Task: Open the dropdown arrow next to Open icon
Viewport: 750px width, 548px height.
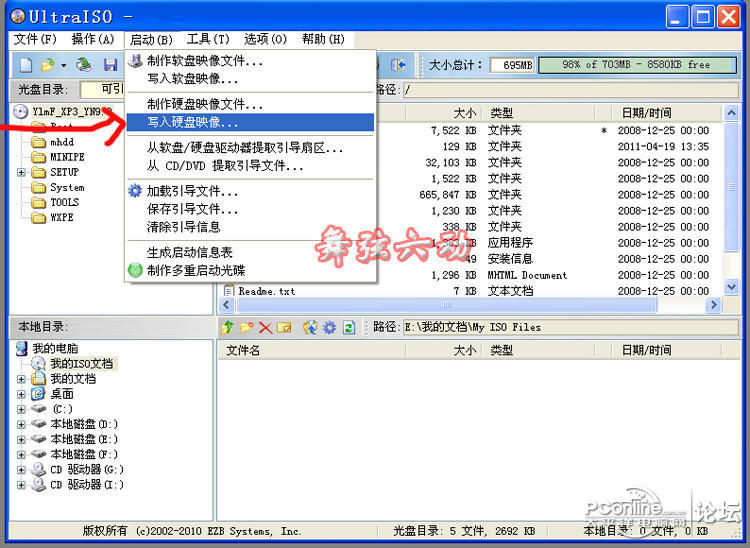Action: 63,65
